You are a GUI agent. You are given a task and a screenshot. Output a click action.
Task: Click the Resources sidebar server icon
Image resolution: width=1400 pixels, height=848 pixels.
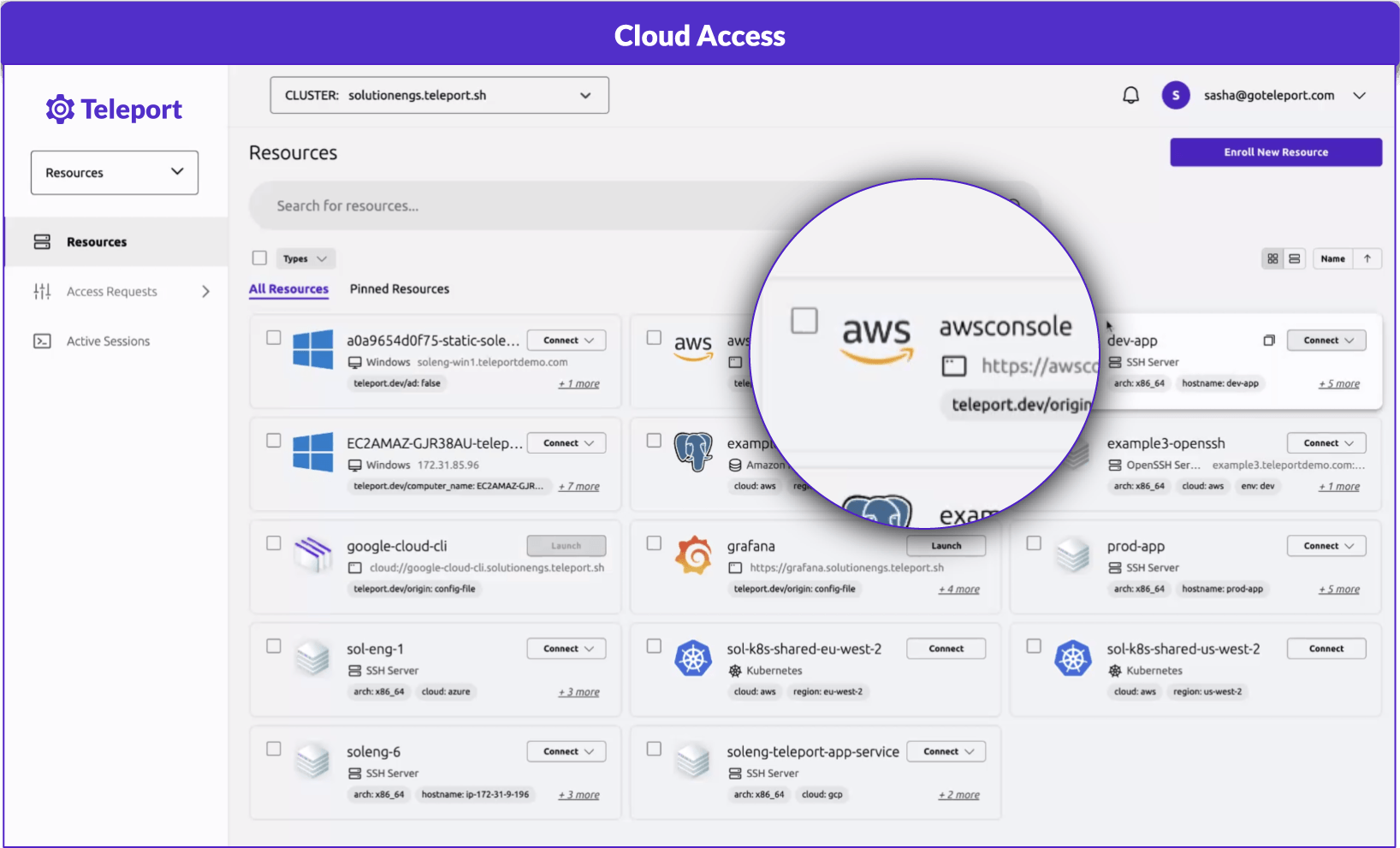click(x=42, y=242)
